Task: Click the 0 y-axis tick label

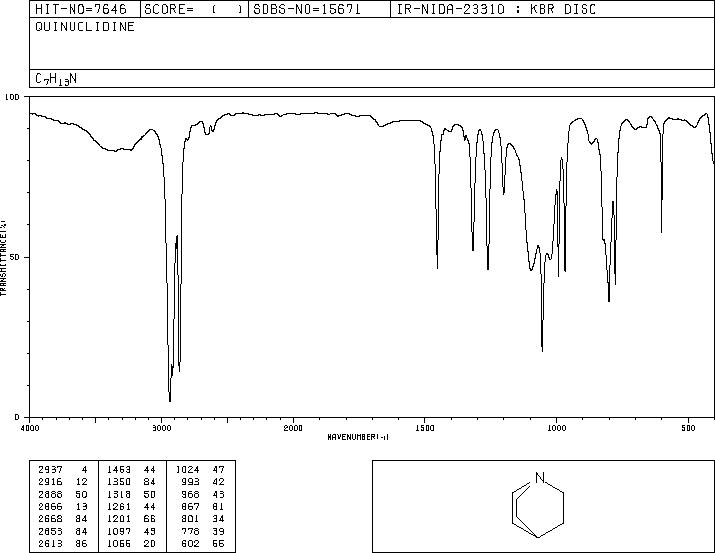Action: [x=17, y=417]
